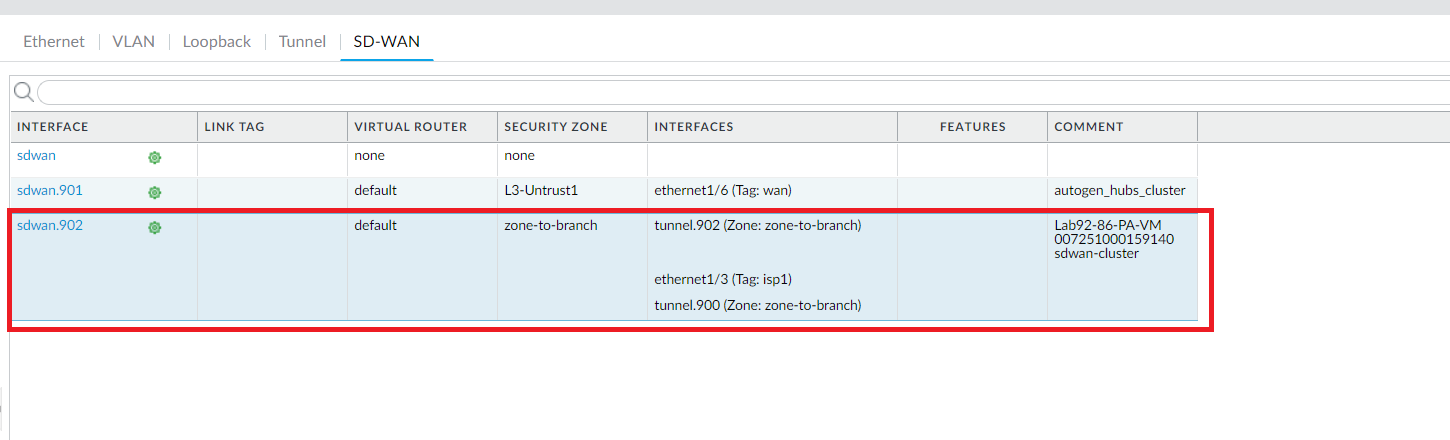
Task: Click the Comment column header
Action: point(1089,127)
